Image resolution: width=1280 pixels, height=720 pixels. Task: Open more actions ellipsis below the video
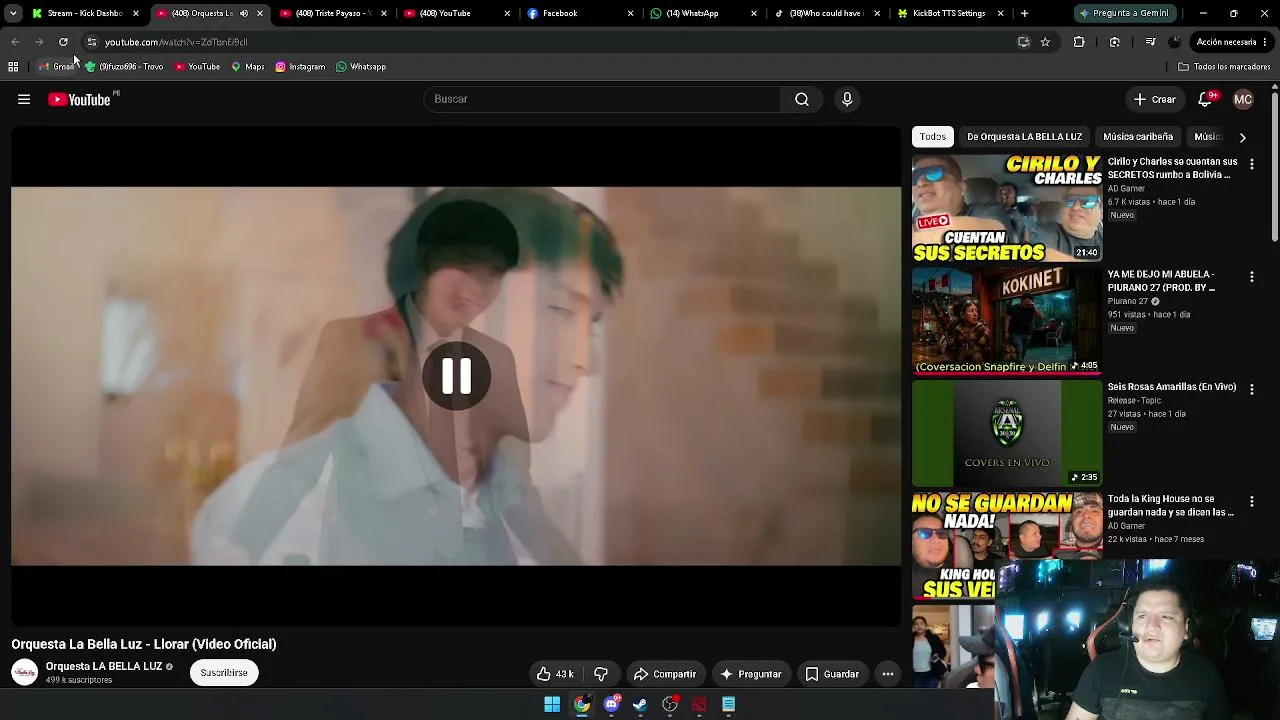(888, 674)
